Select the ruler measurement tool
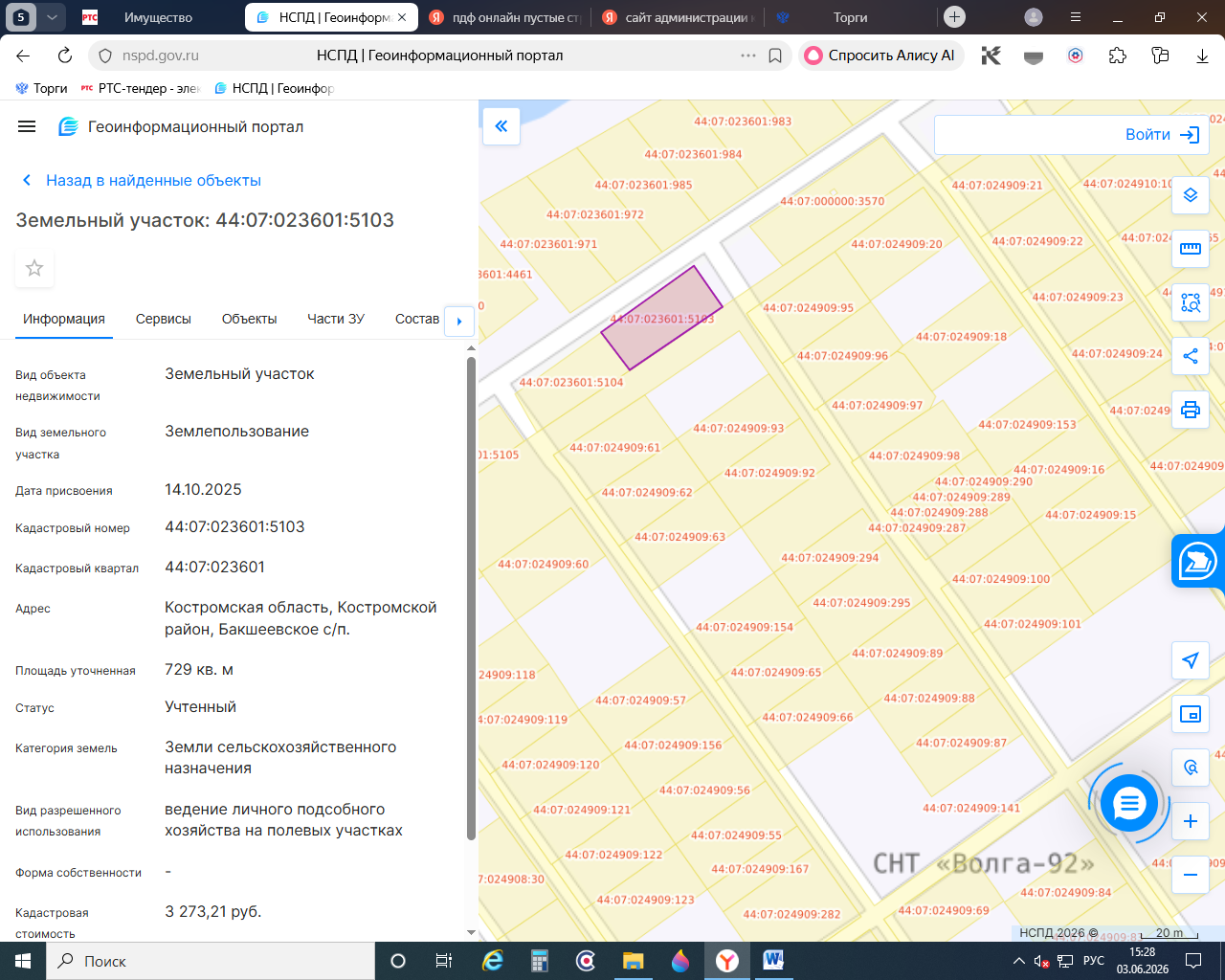The image size is (1225, 980). pos(1191,249)
